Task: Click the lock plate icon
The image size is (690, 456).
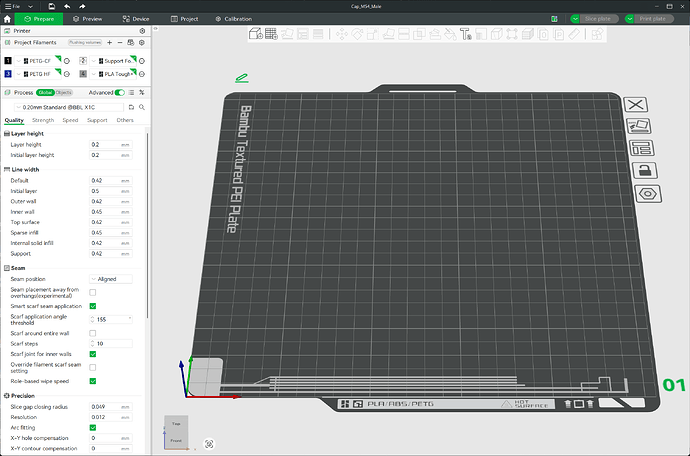Action: pyautogui.click(x=645, y=171)
